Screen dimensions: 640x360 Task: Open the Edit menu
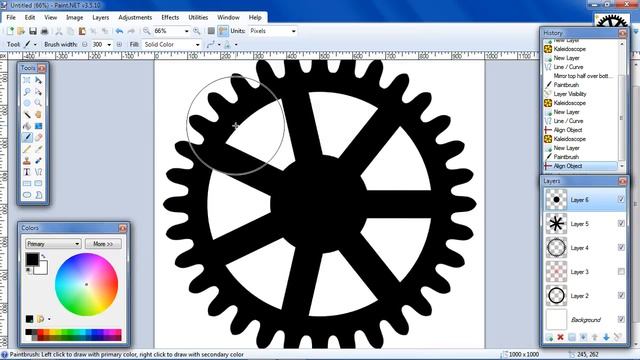[x=30, y=18]
